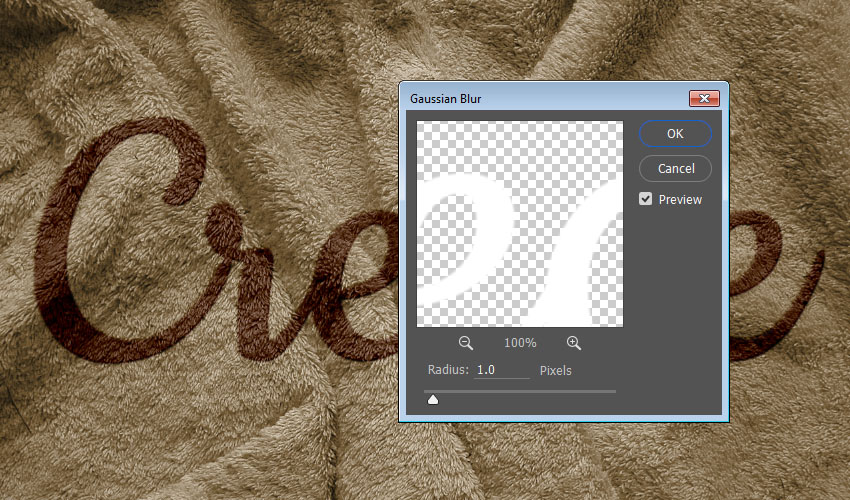Click the Preview checkbox label text
This screenshot has height=500, width=850.
tap(680, 200)
